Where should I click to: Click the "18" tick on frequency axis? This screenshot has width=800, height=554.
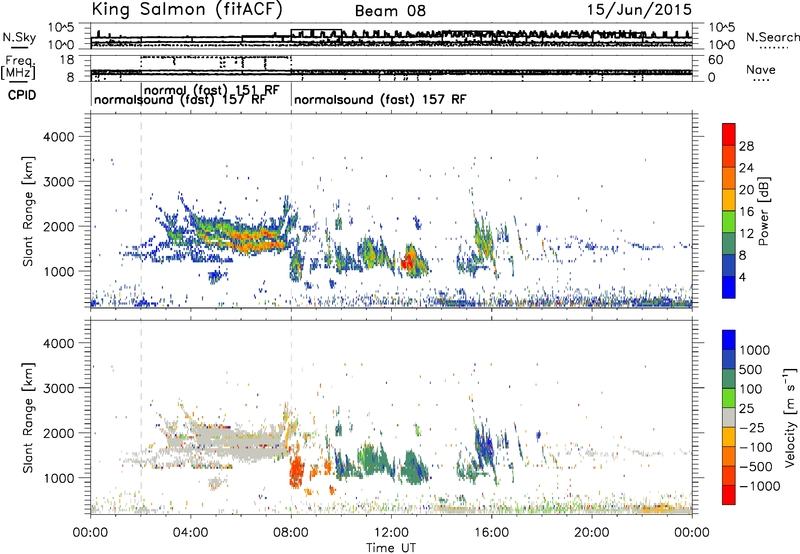(x=67, y=60)
